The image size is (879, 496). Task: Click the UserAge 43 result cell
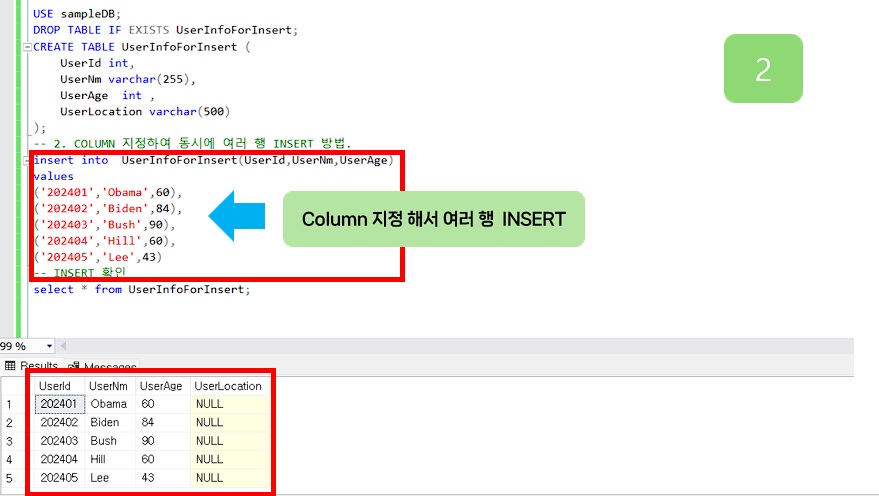pos(163,478)
